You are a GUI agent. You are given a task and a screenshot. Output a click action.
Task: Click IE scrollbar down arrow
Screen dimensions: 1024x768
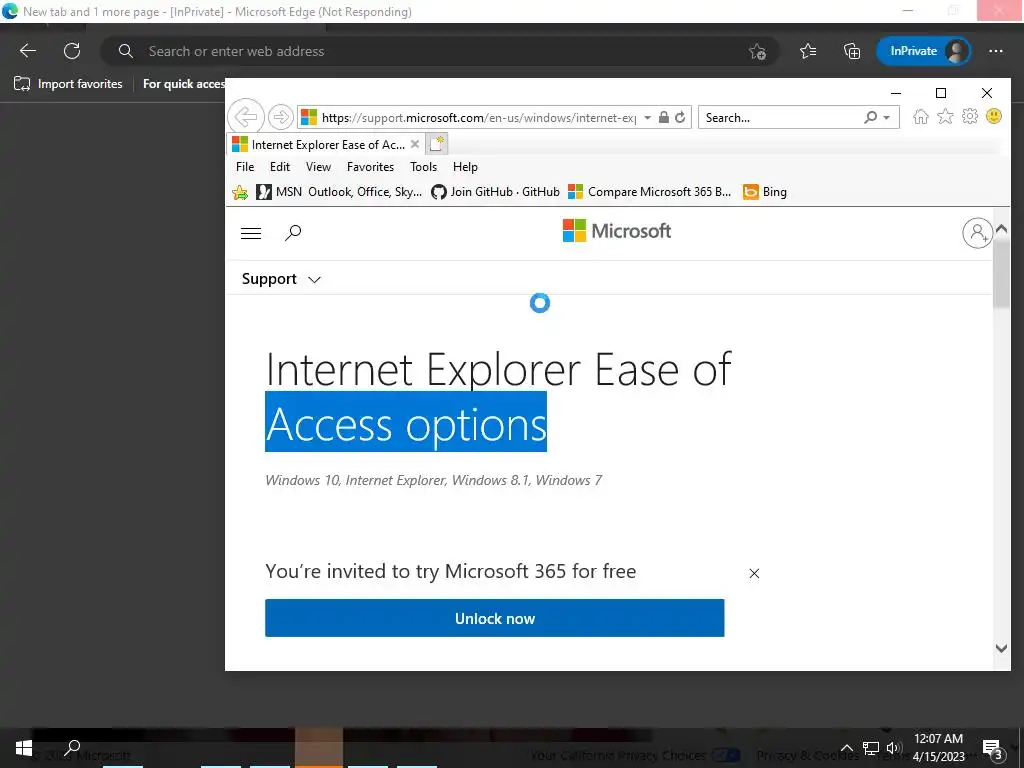pyautogui.click(x=1001, y=648)
